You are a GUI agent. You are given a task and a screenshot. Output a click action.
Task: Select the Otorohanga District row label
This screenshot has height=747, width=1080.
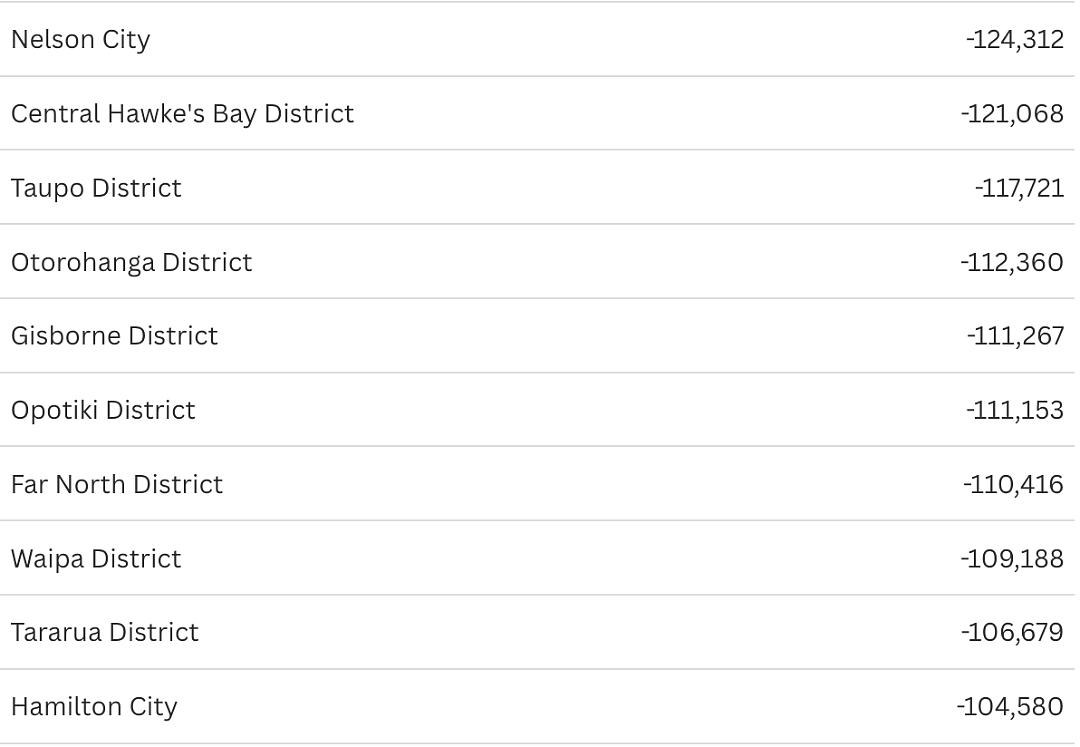[132, 262]
